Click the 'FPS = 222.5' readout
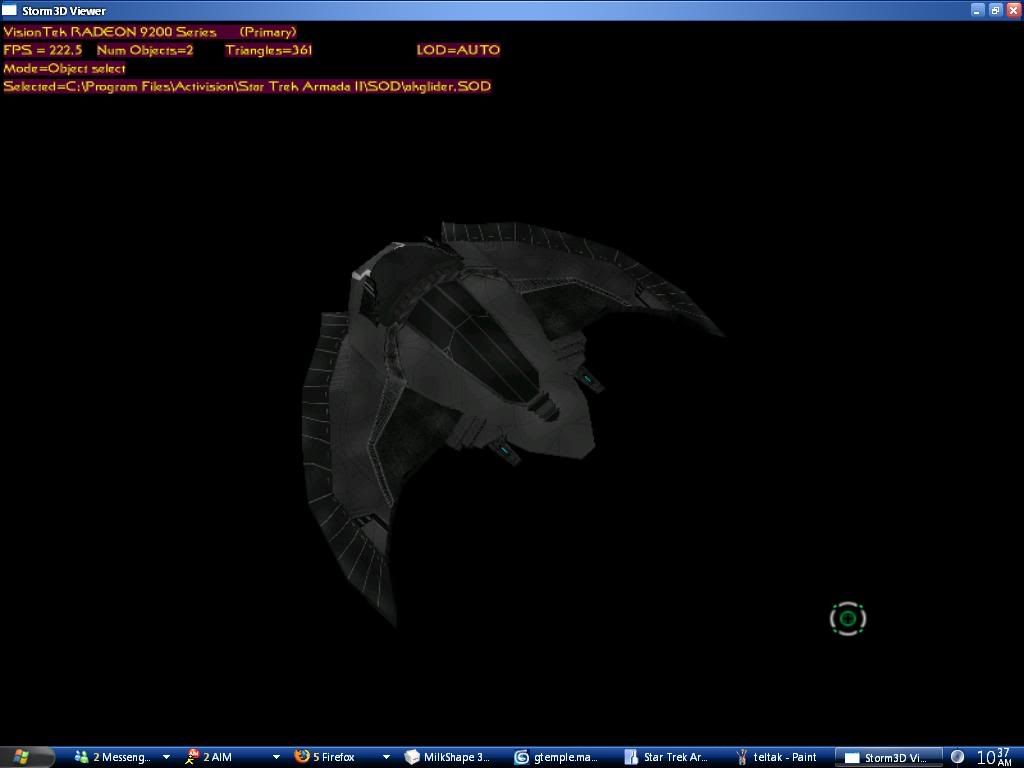The image size is (1024, 768). (43, 50)
